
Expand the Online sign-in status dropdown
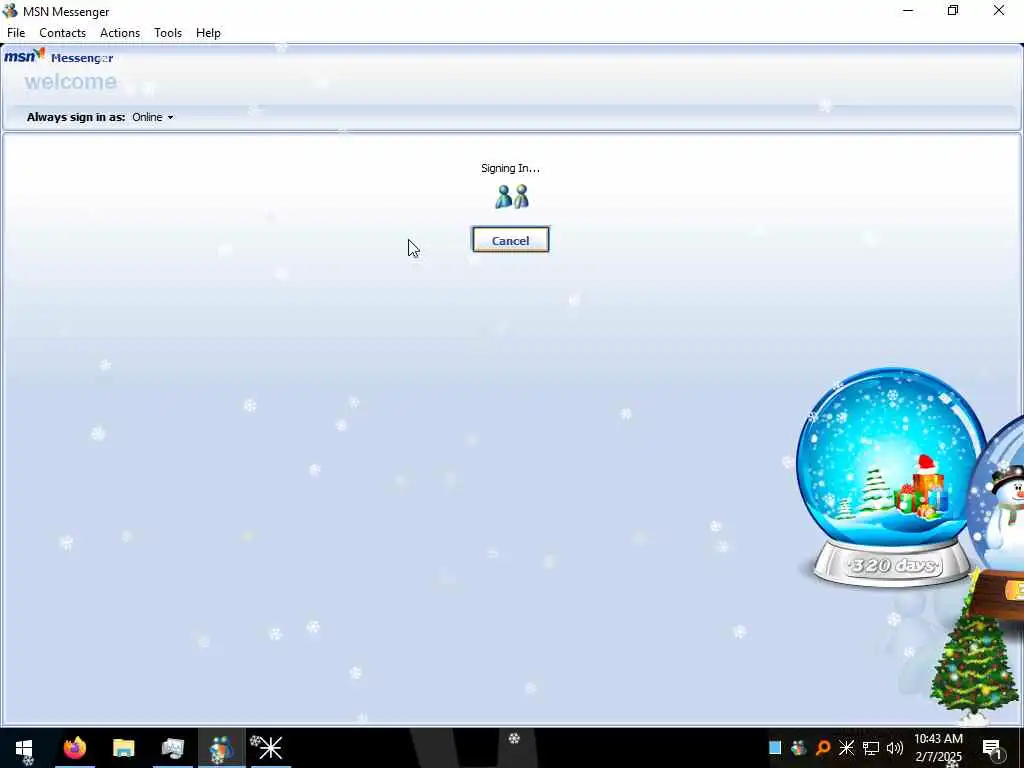(153, 117)
